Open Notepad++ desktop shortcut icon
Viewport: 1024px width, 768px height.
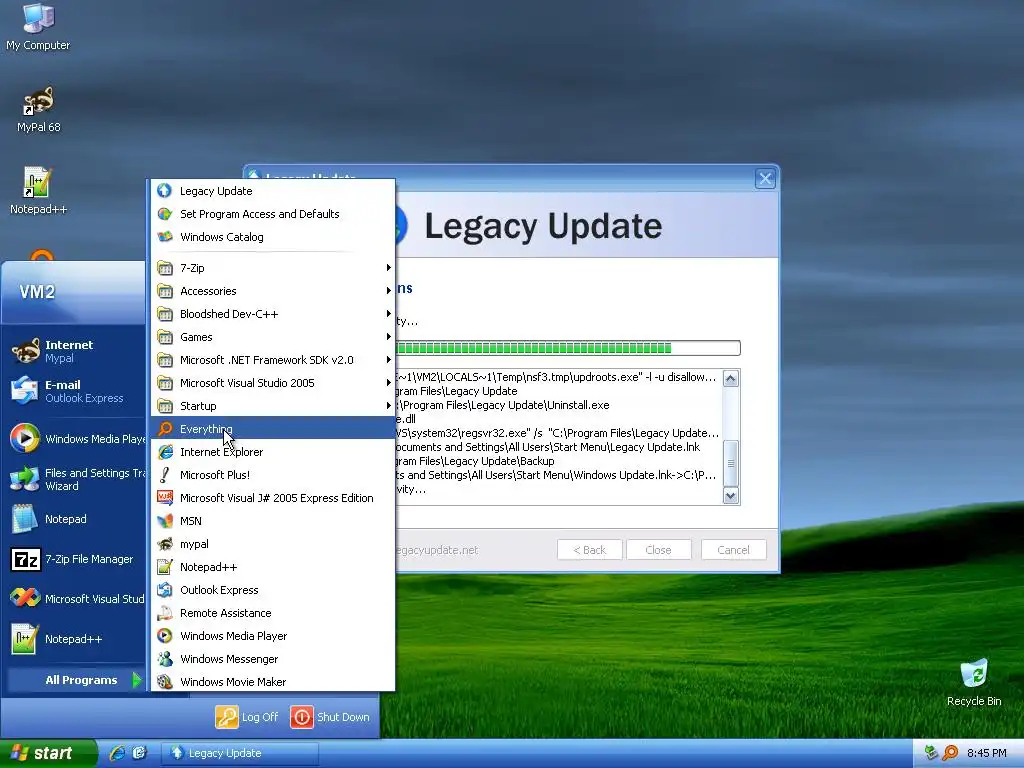(x=38, y=190)
